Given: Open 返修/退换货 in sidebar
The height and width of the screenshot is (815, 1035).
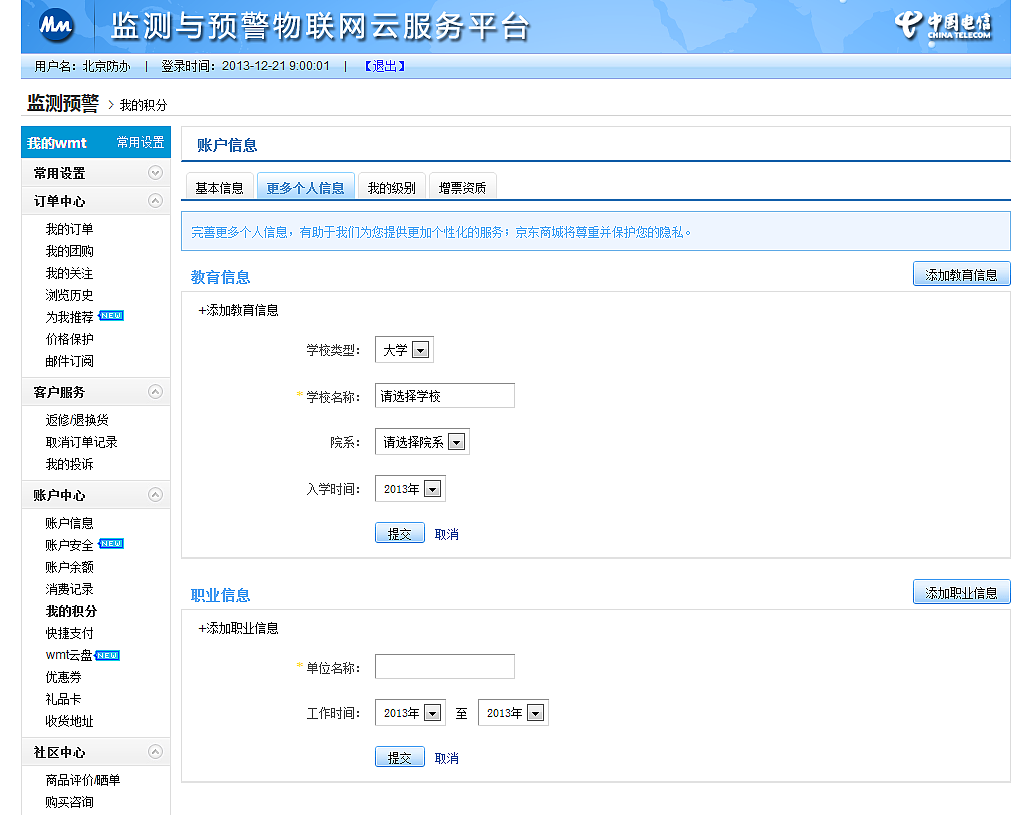Looking at the screenshot, I should pos(77,420).
